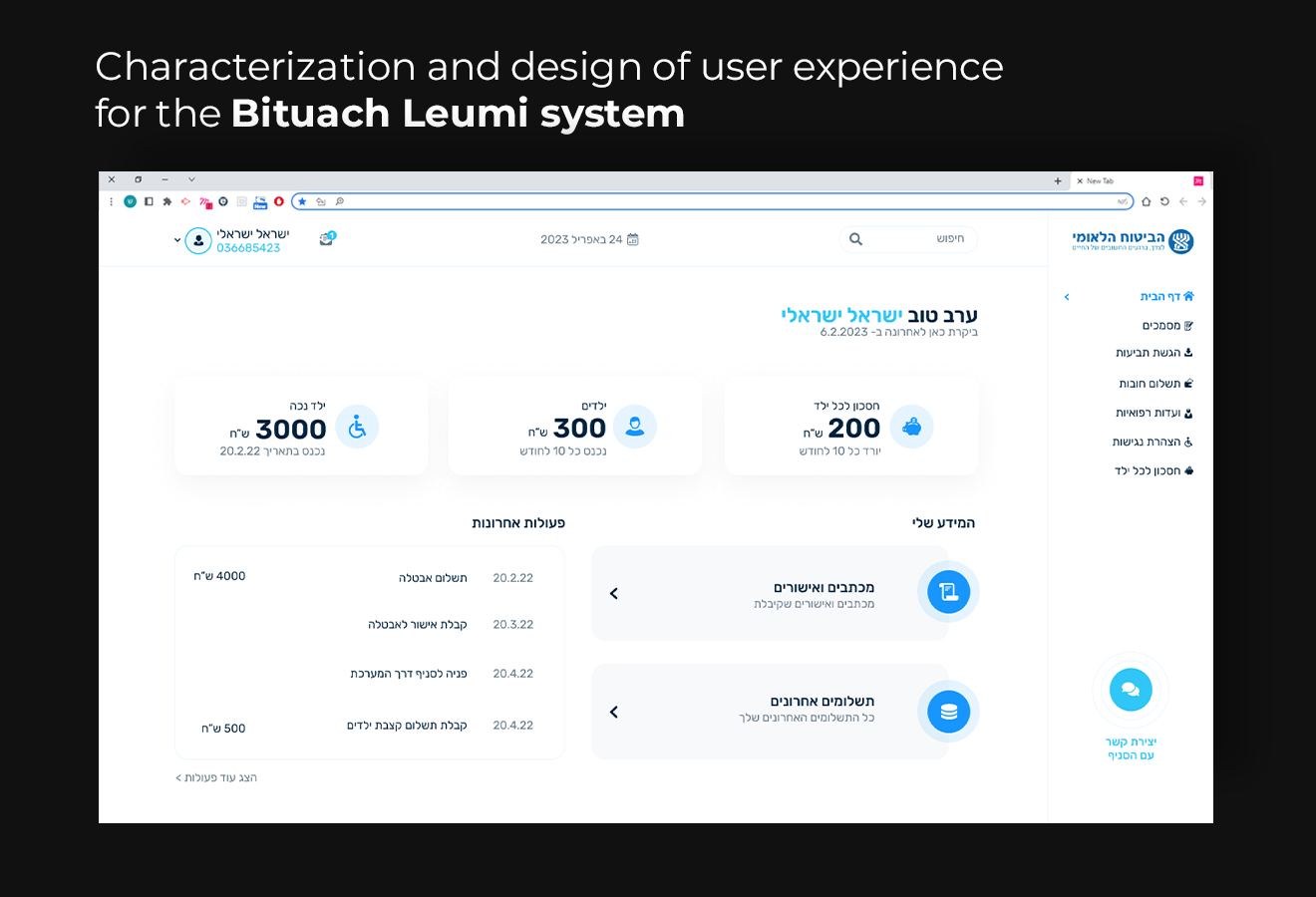Click the הצג עוד פעולות link
The width and height of the screenshot is (1316, 897).
point(216,777)
